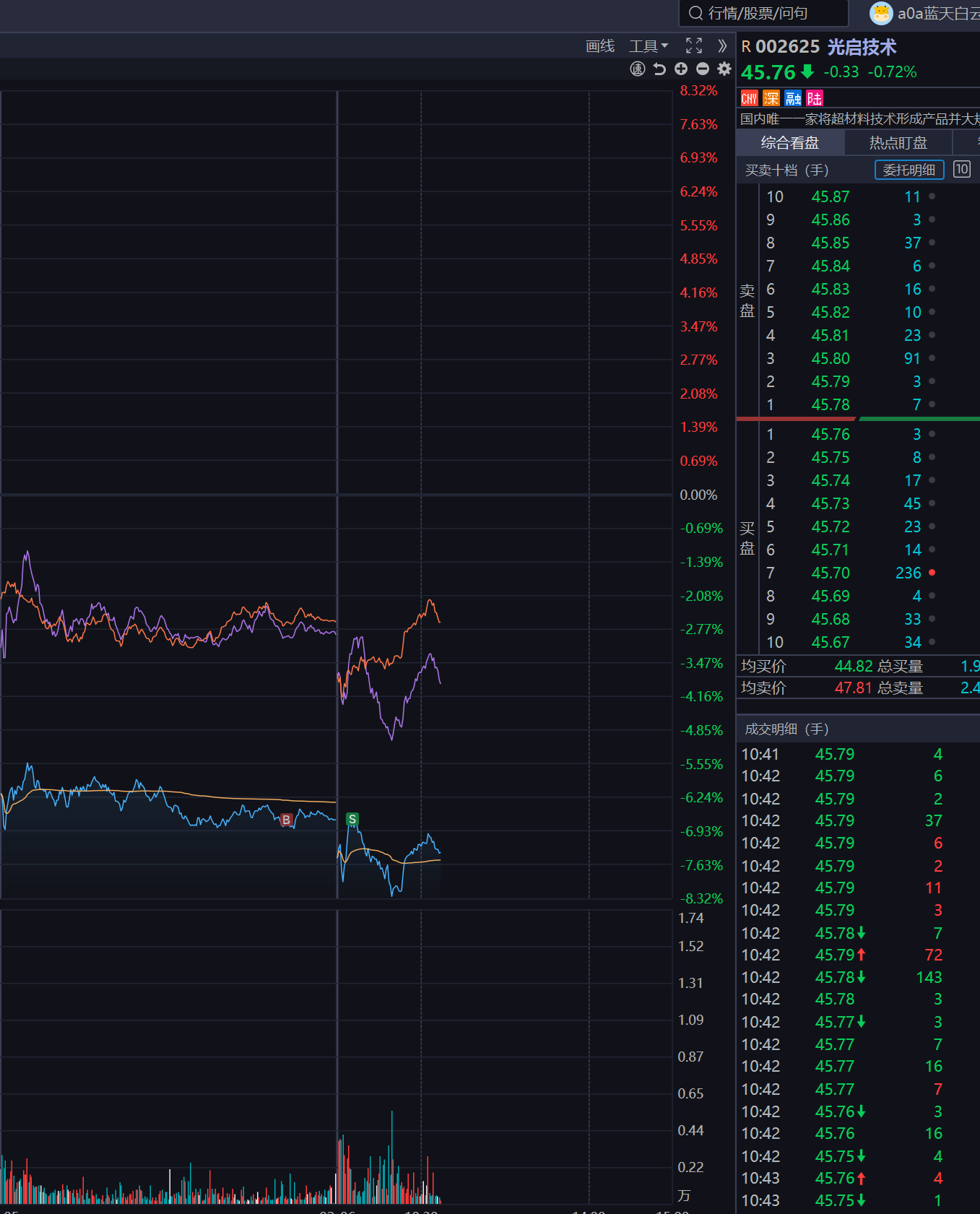
Task: Toggle the 10-level depth box icon
Action: click(961, 169)
